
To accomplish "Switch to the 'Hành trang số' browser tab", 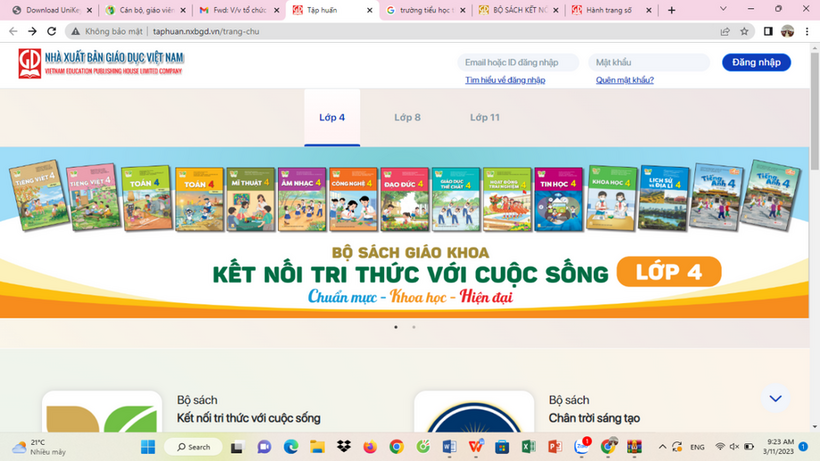I will [610, 10].
